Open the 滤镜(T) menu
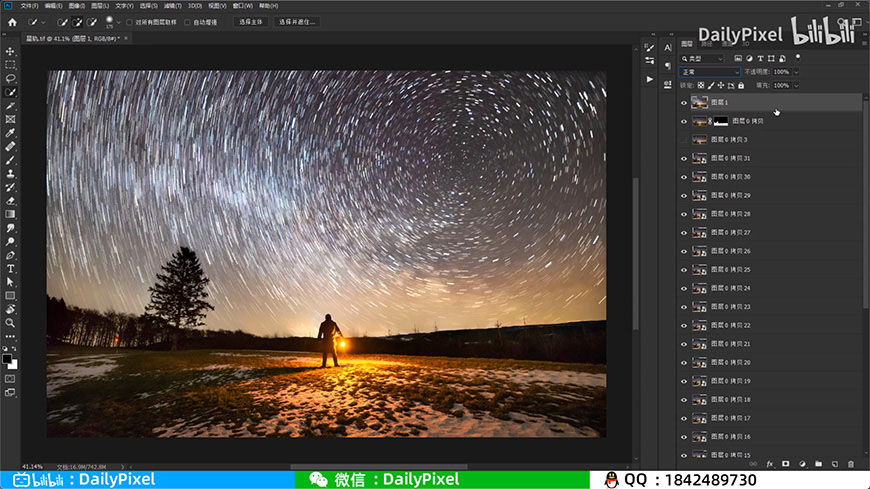 pyautogui.click(x=173, y=6)
